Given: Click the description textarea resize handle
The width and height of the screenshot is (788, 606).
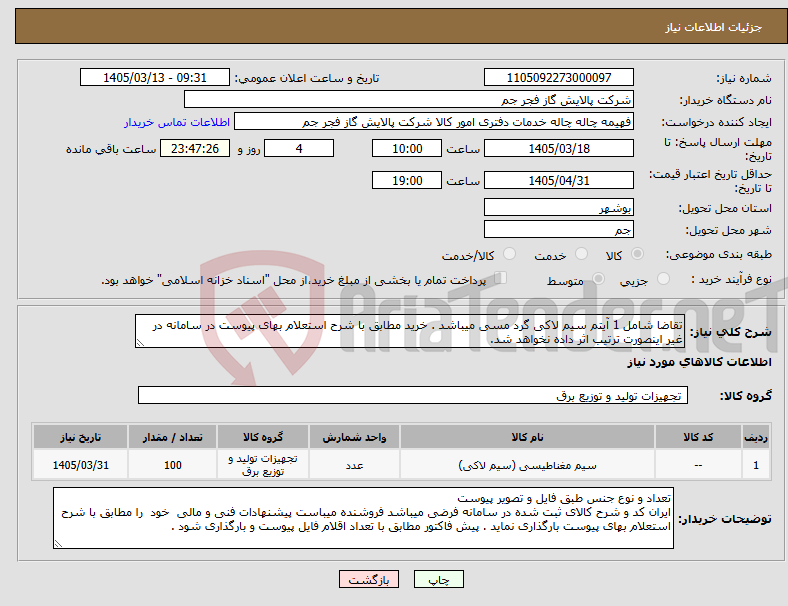Looking at the screenshot, I should point(140,343).
